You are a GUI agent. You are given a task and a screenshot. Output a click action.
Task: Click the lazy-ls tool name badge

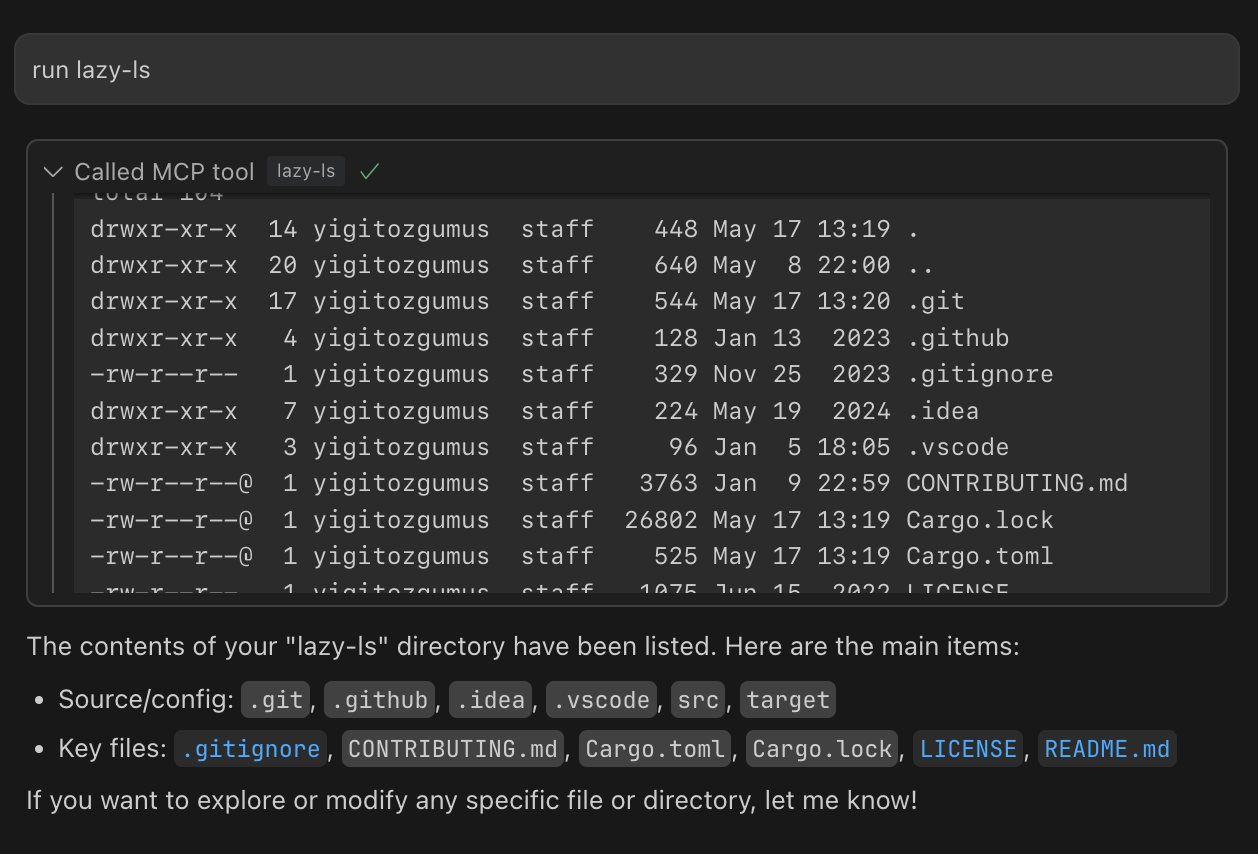click(x=306, y=172)
